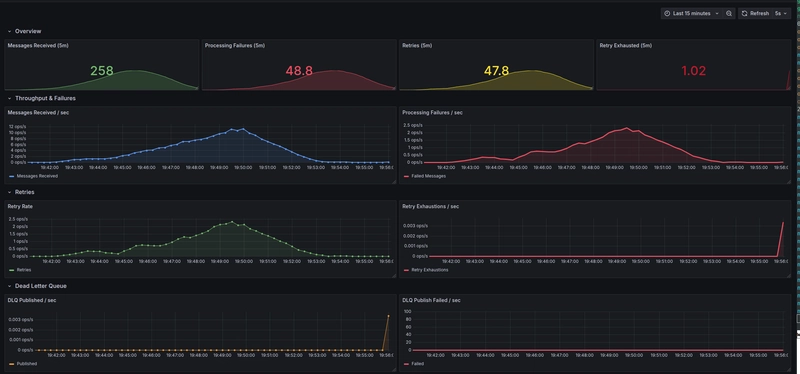Click the zoom out time range icon
The height and width of the screenshot is (374, 800).
729,14
